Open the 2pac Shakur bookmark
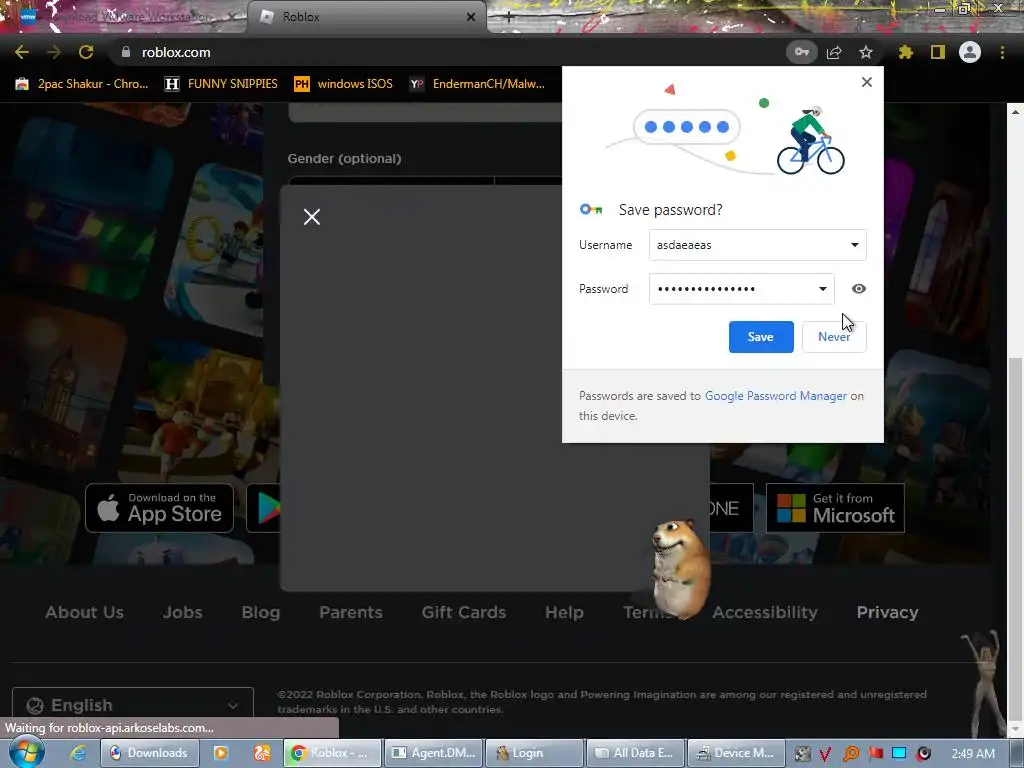 [82, 84]
